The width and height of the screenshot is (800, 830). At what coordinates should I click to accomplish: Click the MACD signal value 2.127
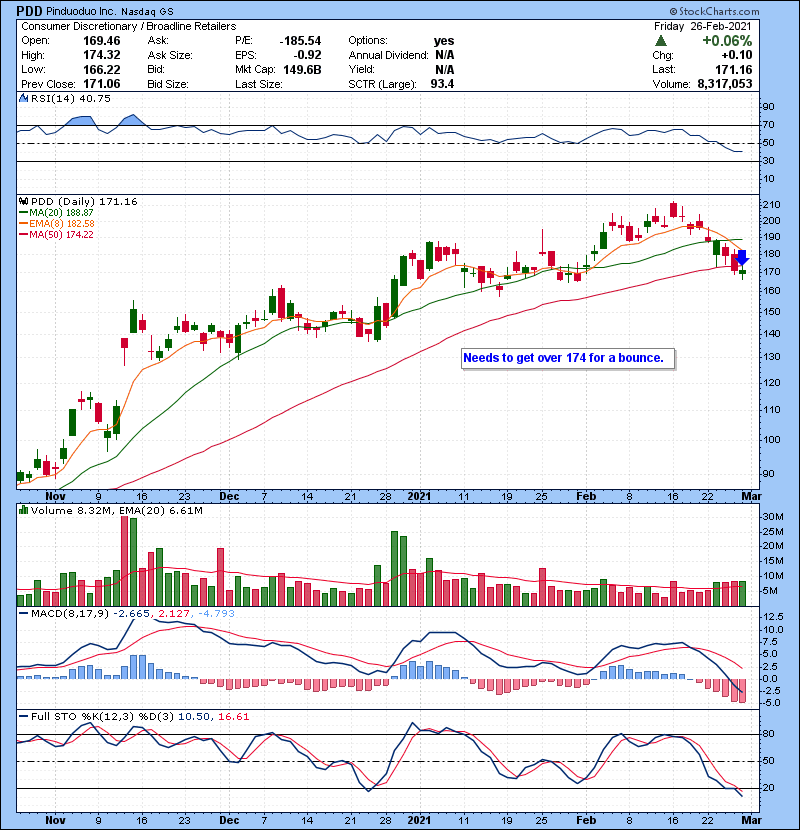(174, 614)
